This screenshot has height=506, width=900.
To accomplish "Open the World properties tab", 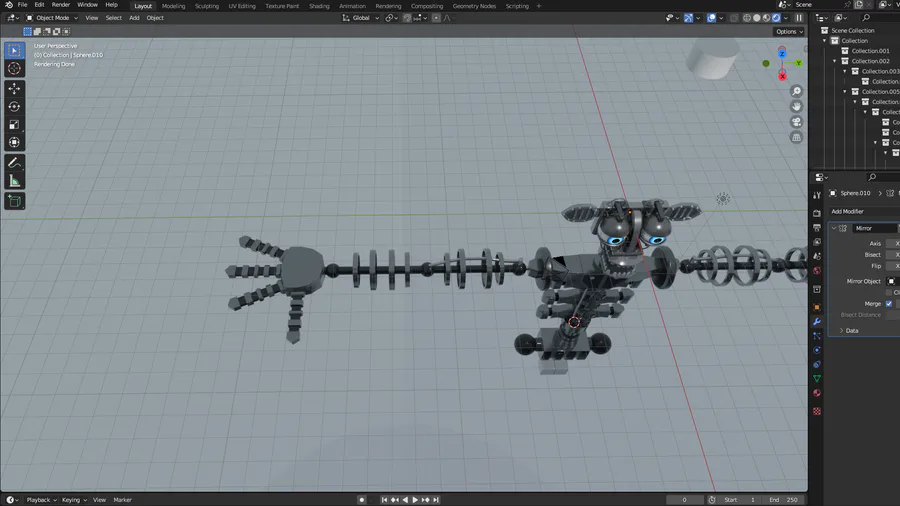I will pos(817,271).
